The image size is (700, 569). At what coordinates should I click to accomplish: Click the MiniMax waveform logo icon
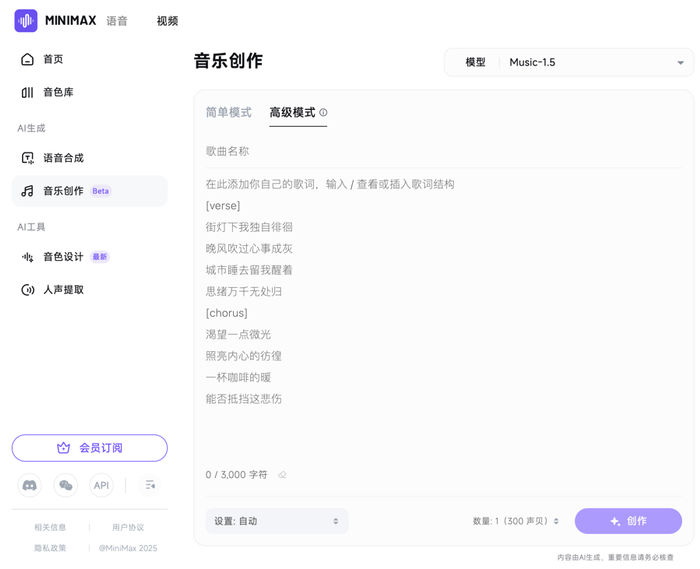(26, 21)
